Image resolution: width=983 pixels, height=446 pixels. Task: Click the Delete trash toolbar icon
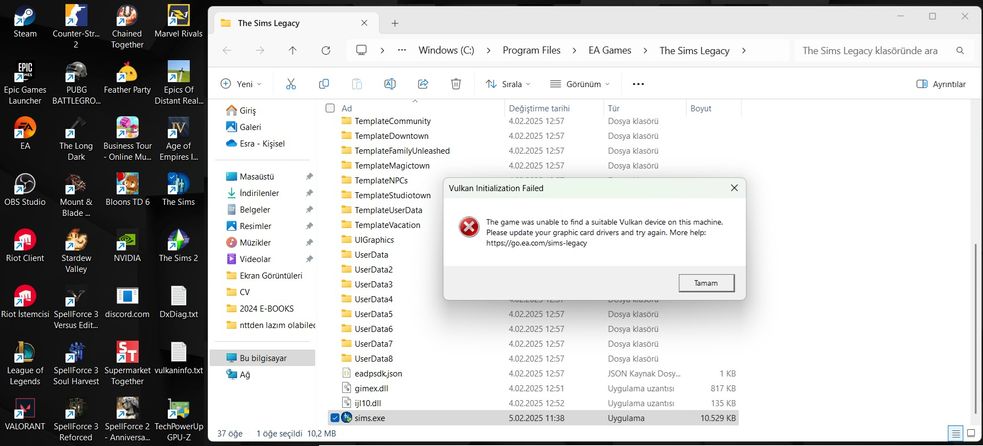(x=456, y=84)
